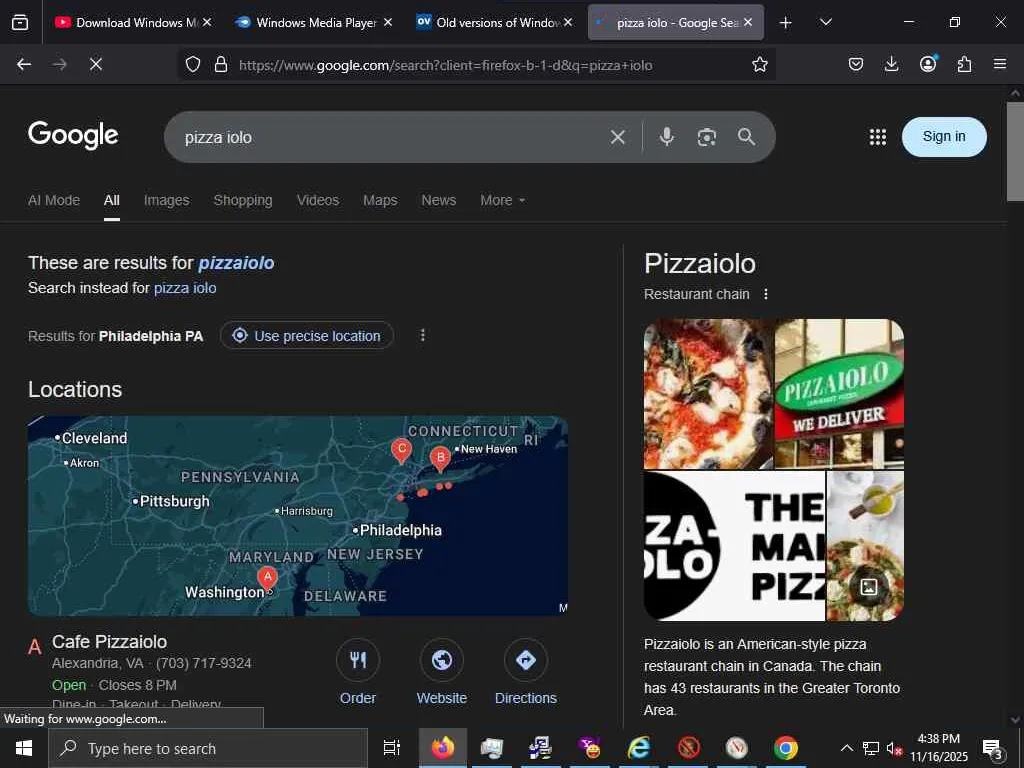
Task: Open Pizzaiolo We Deliver storefront image
Action: pyautogui.click(x=839, y=394)
